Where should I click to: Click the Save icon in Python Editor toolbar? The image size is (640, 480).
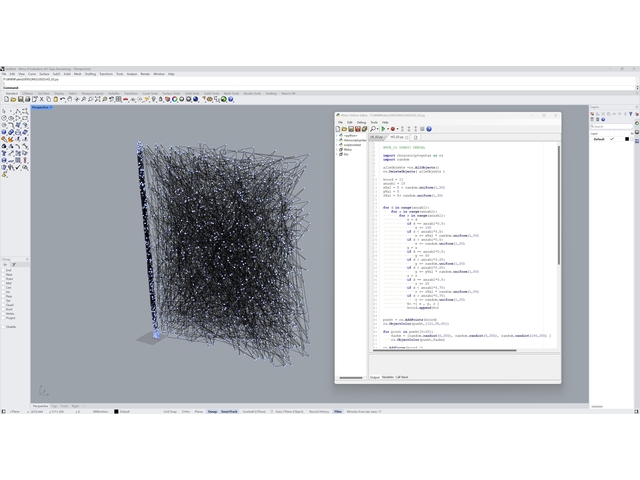point(351,129)
